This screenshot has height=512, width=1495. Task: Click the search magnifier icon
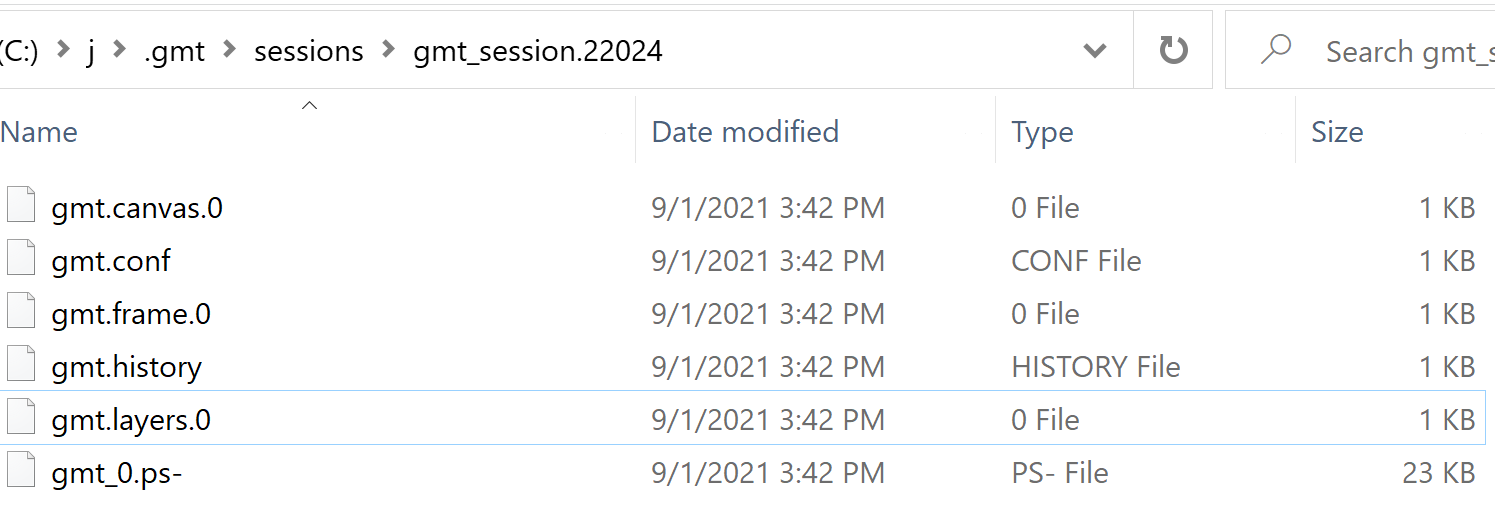coord(1275,51)
